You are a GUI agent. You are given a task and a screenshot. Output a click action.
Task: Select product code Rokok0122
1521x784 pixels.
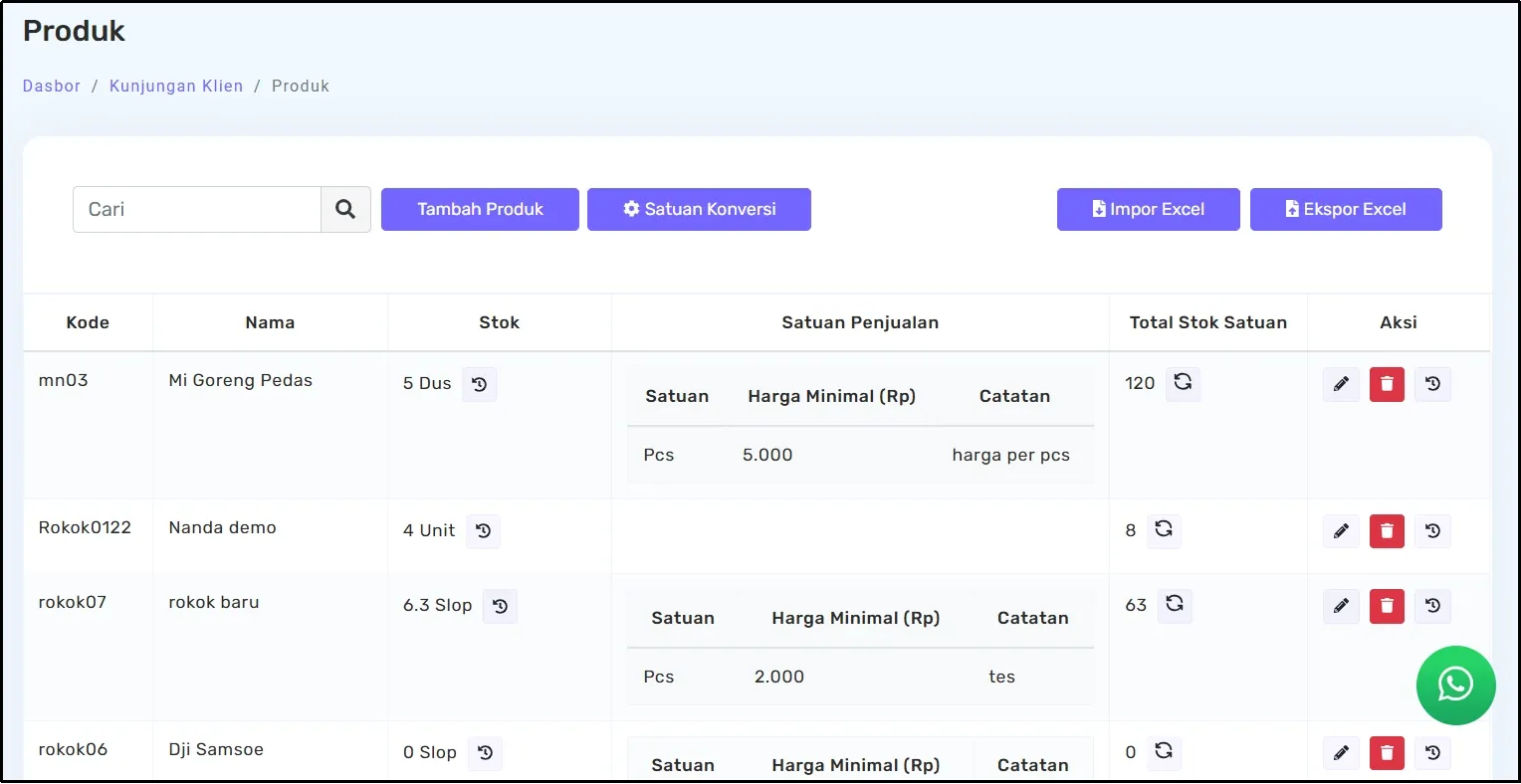point(85,527)
